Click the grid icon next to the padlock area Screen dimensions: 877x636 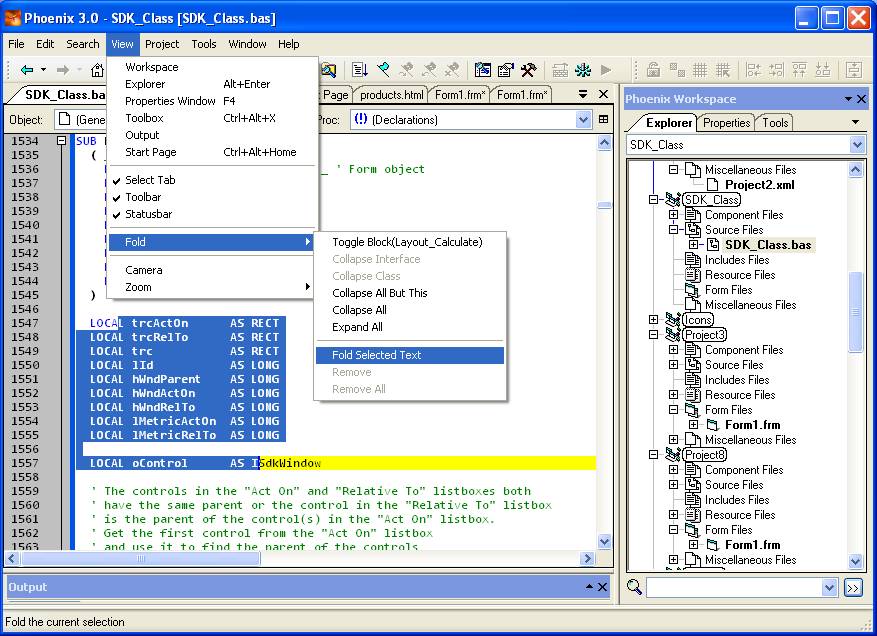tap(700, 70)
